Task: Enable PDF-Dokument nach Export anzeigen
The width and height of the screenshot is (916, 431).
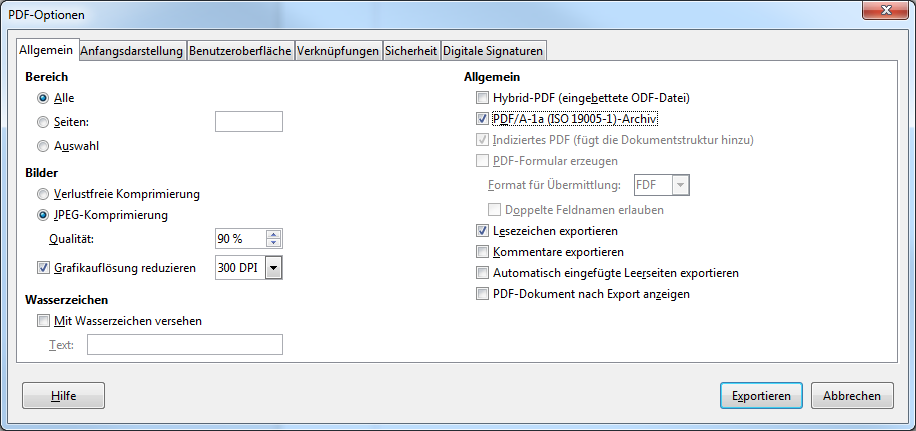Action: tap(483, 294)
